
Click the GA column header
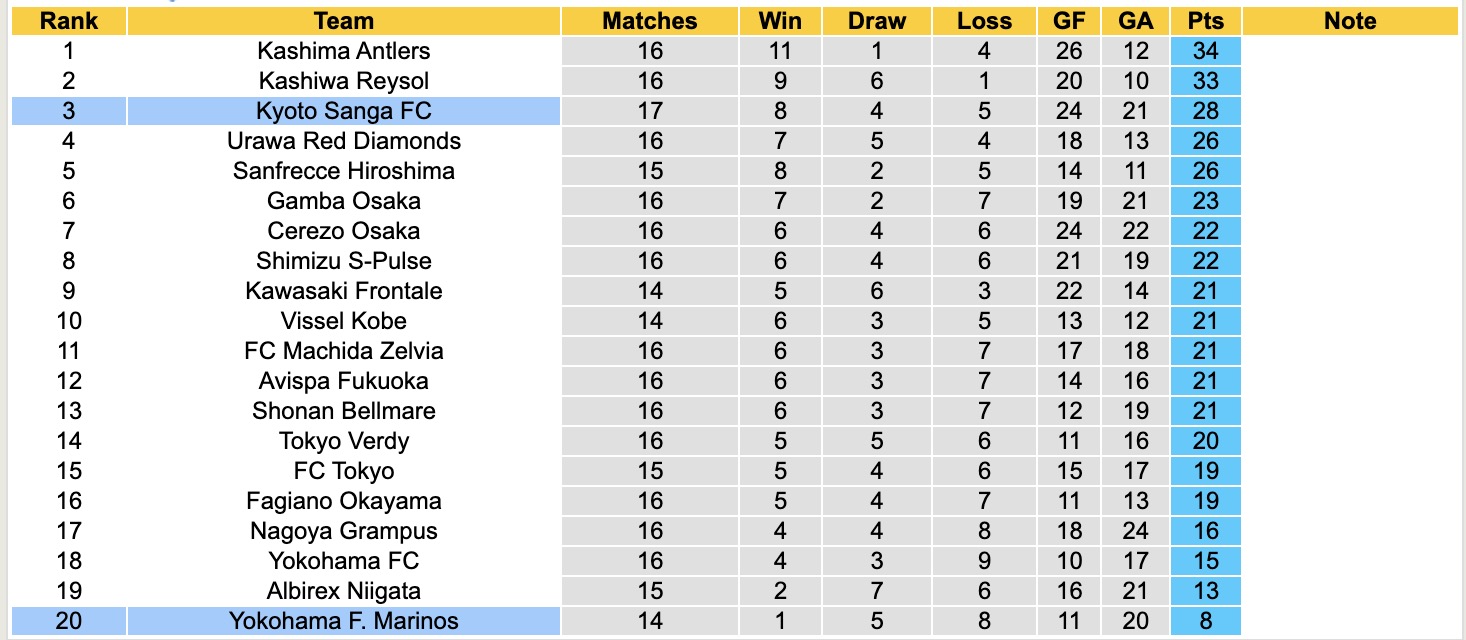pos(1136,21)
